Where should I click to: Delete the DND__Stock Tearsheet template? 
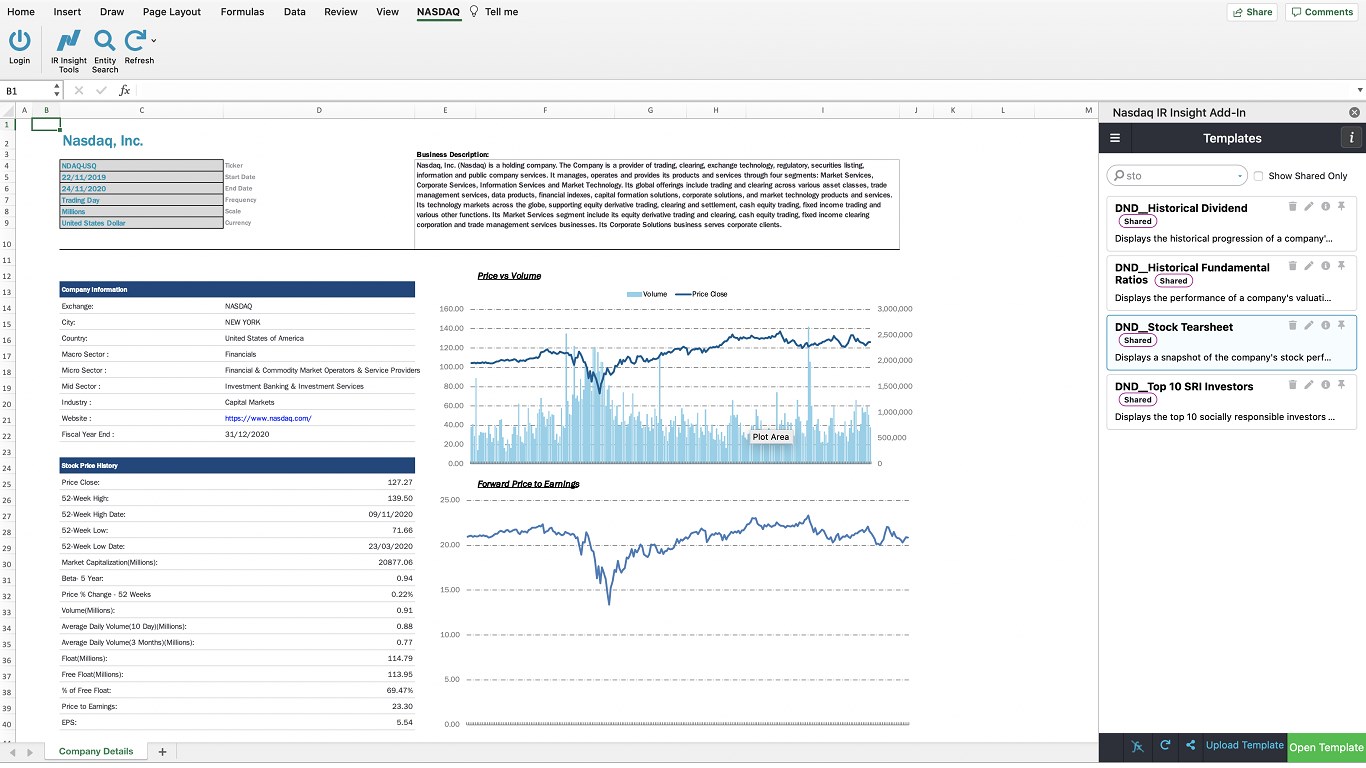click(x=1292, y=325)
